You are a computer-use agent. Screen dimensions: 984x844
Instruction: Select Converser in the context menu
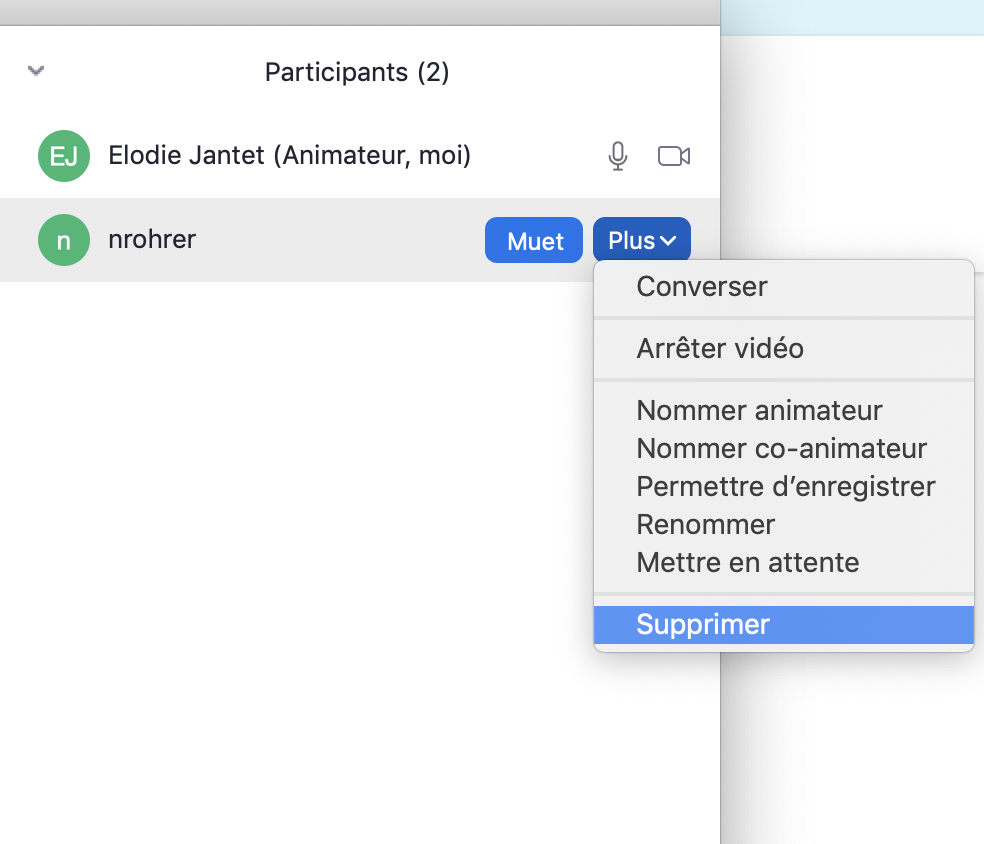[702, 287]
